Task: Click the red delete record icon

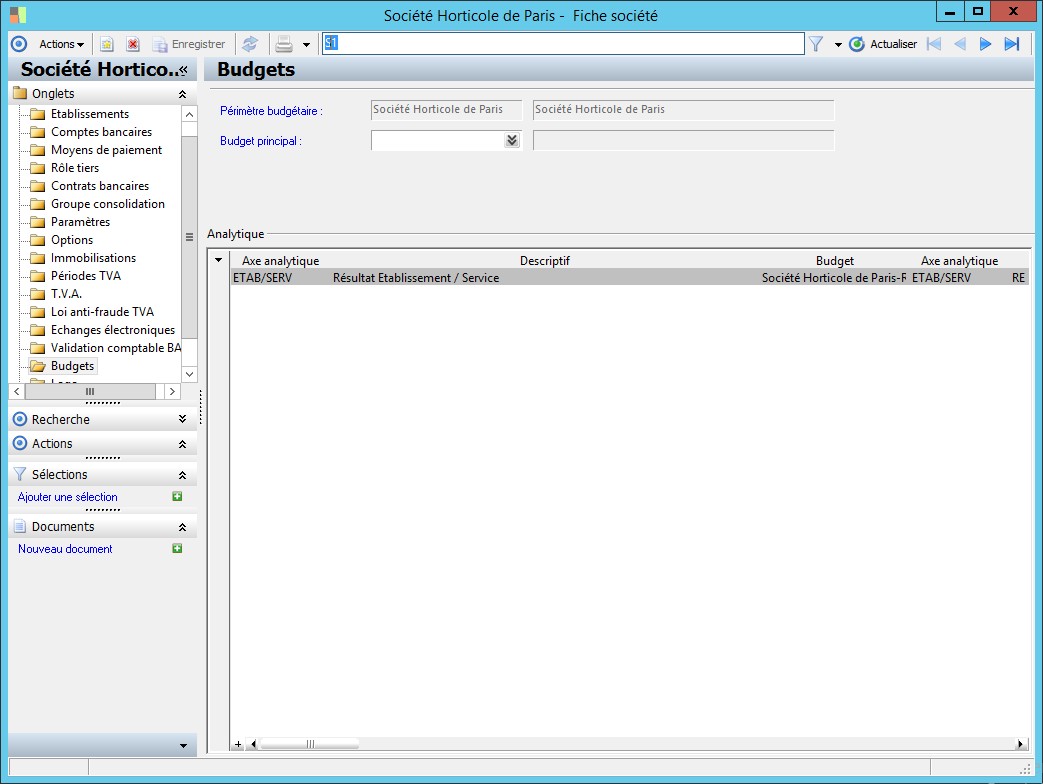Action: pyautogui.click(x=133, y=44)
